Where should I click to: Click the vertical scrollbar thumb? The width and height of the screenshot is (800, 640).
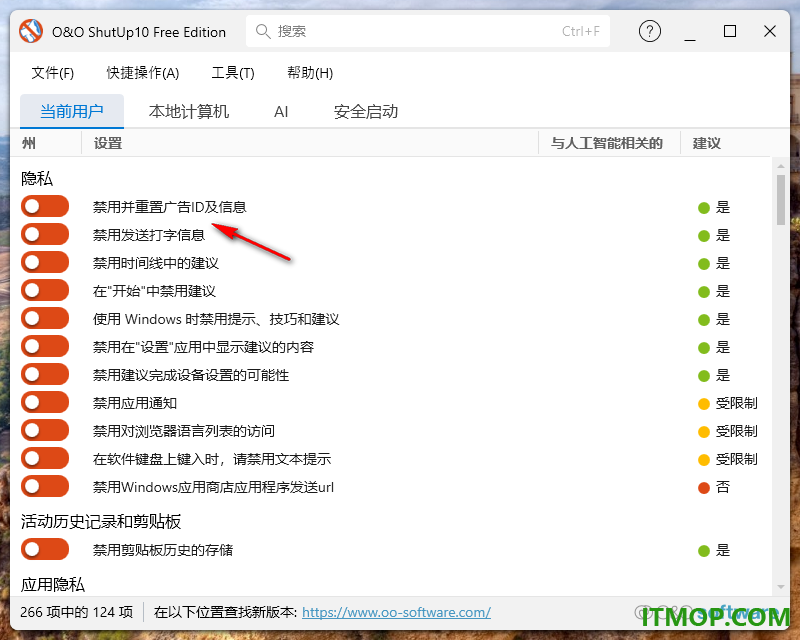coord(781,200)
